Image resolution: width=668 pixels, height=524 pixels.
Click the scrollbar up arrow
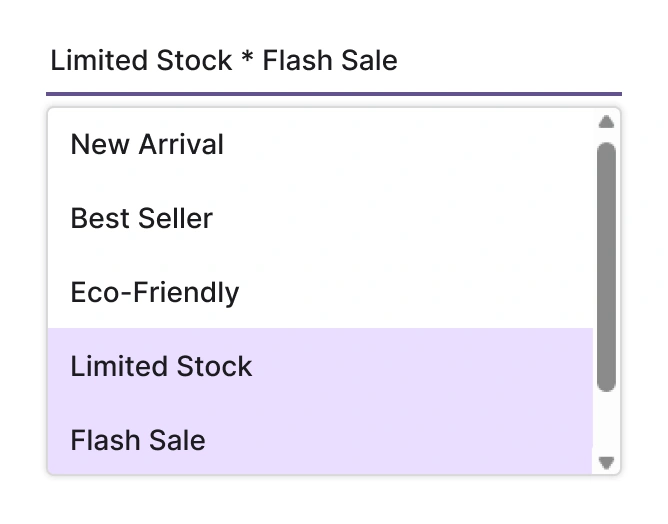click(x=605, y=123)
